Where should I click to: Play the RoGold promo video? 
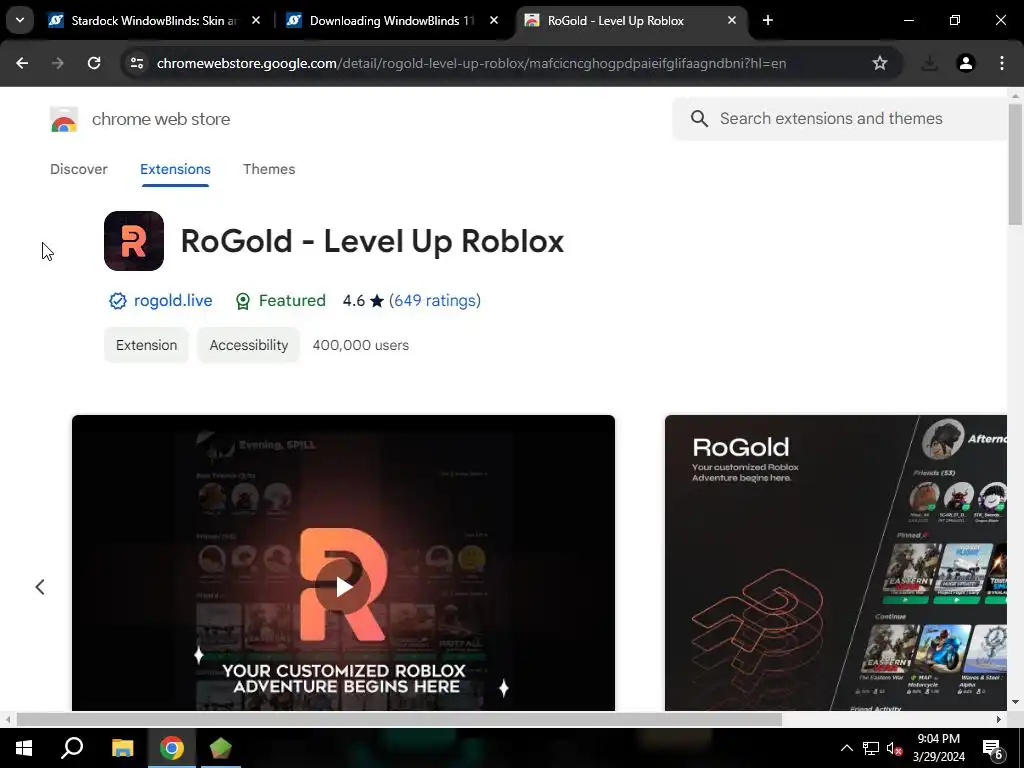344,586
